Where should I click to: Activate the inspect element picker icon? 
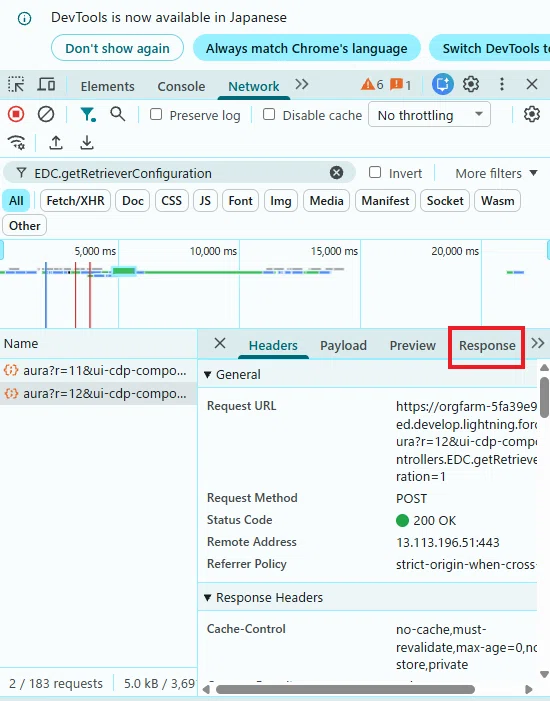16,84
